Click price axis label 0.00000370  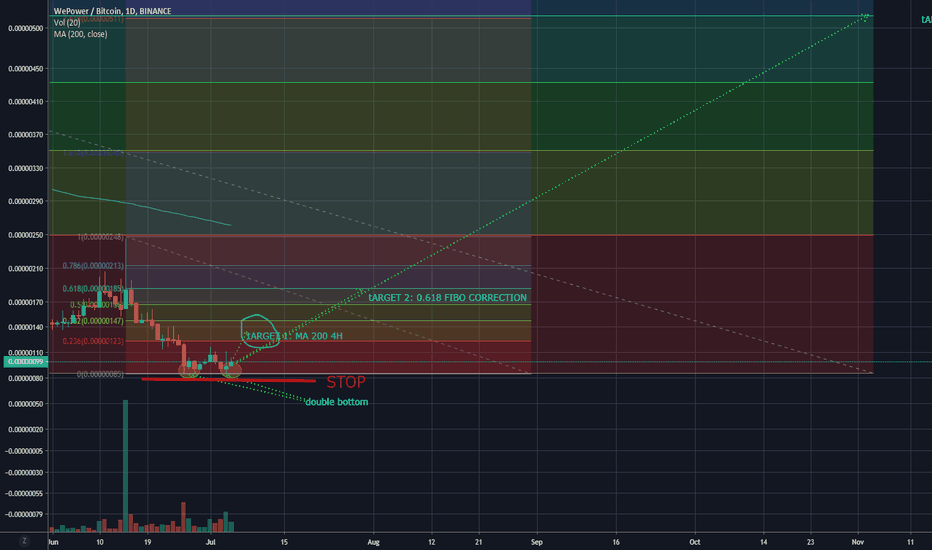click(26, 134)
